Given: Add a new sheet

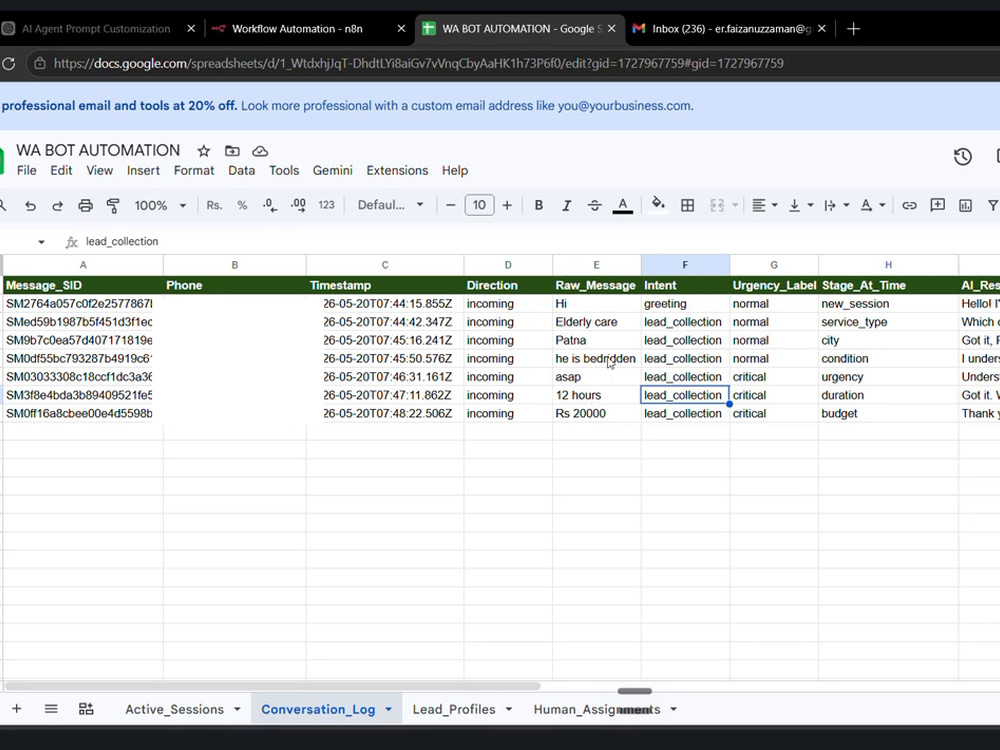Looking at the screenshot, I should pos(17,709).
